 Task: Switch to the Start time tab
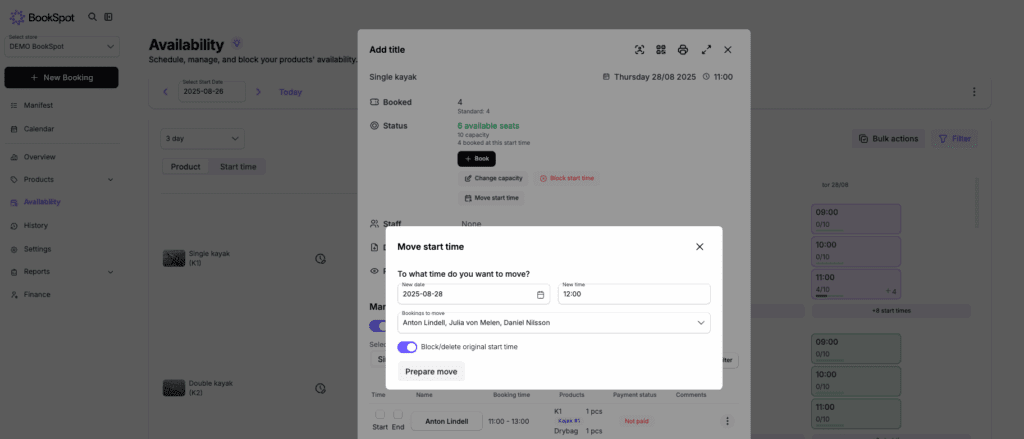pyautogui.click(x=238, y=167)
